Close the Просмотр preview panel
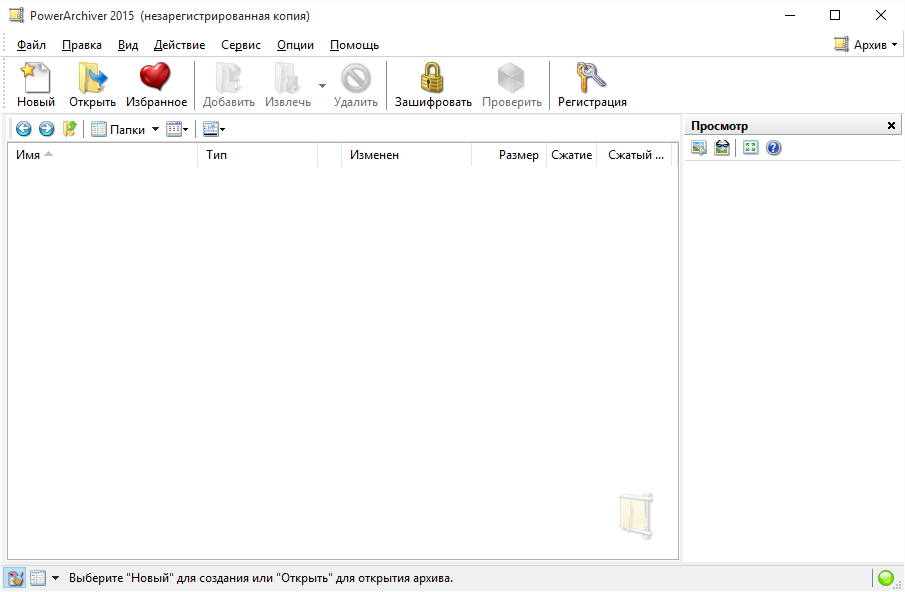905x592 pixels. pos(891,125)
